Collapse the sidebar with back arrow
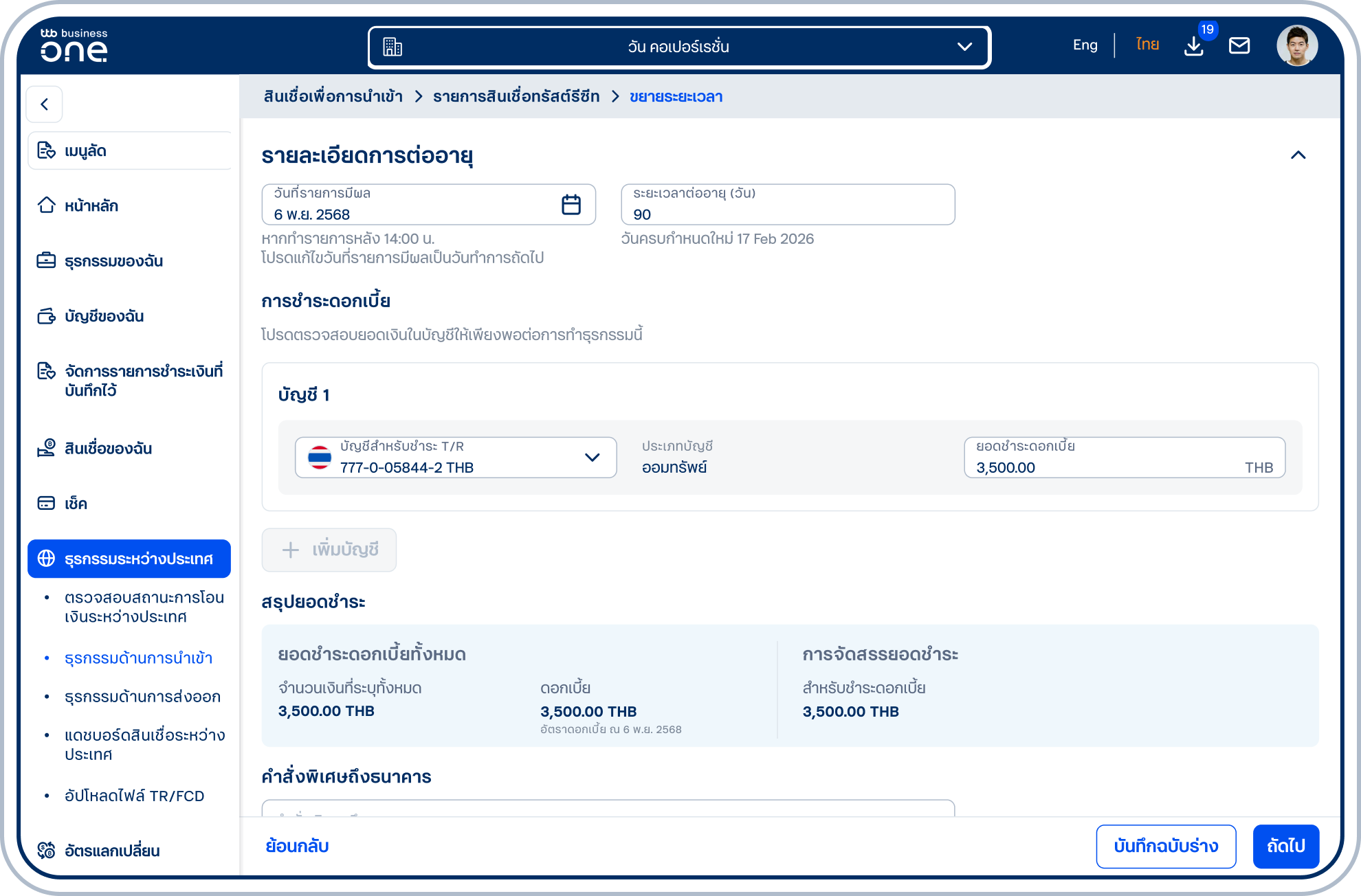 pyautogui.click(x=45, y=104)
